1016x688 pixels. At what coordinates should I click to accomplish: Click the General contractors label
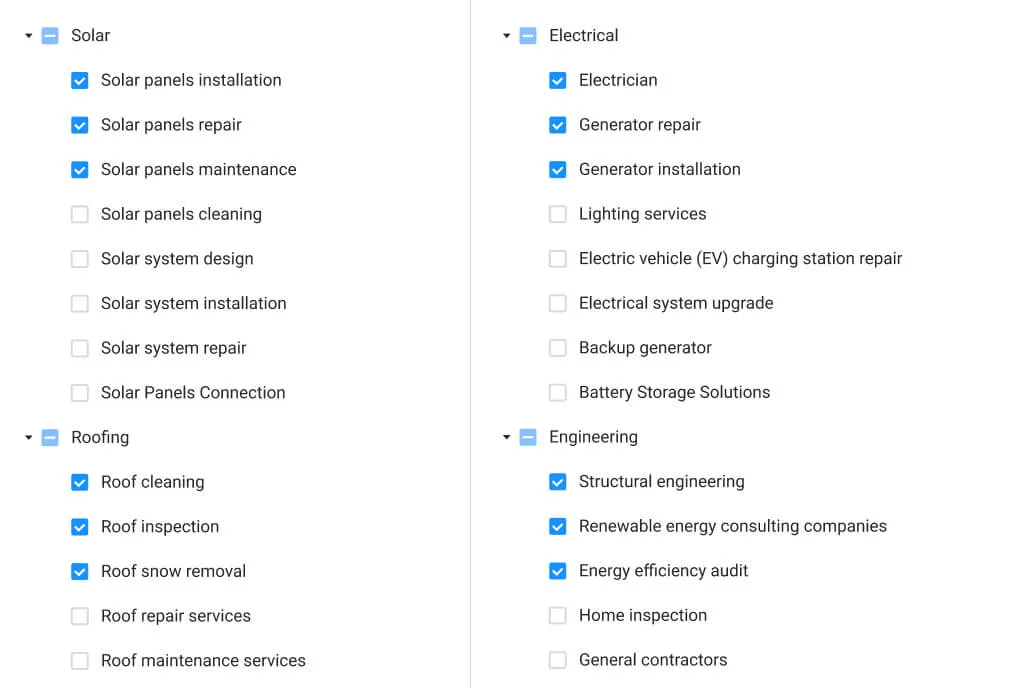click(652, 660)
